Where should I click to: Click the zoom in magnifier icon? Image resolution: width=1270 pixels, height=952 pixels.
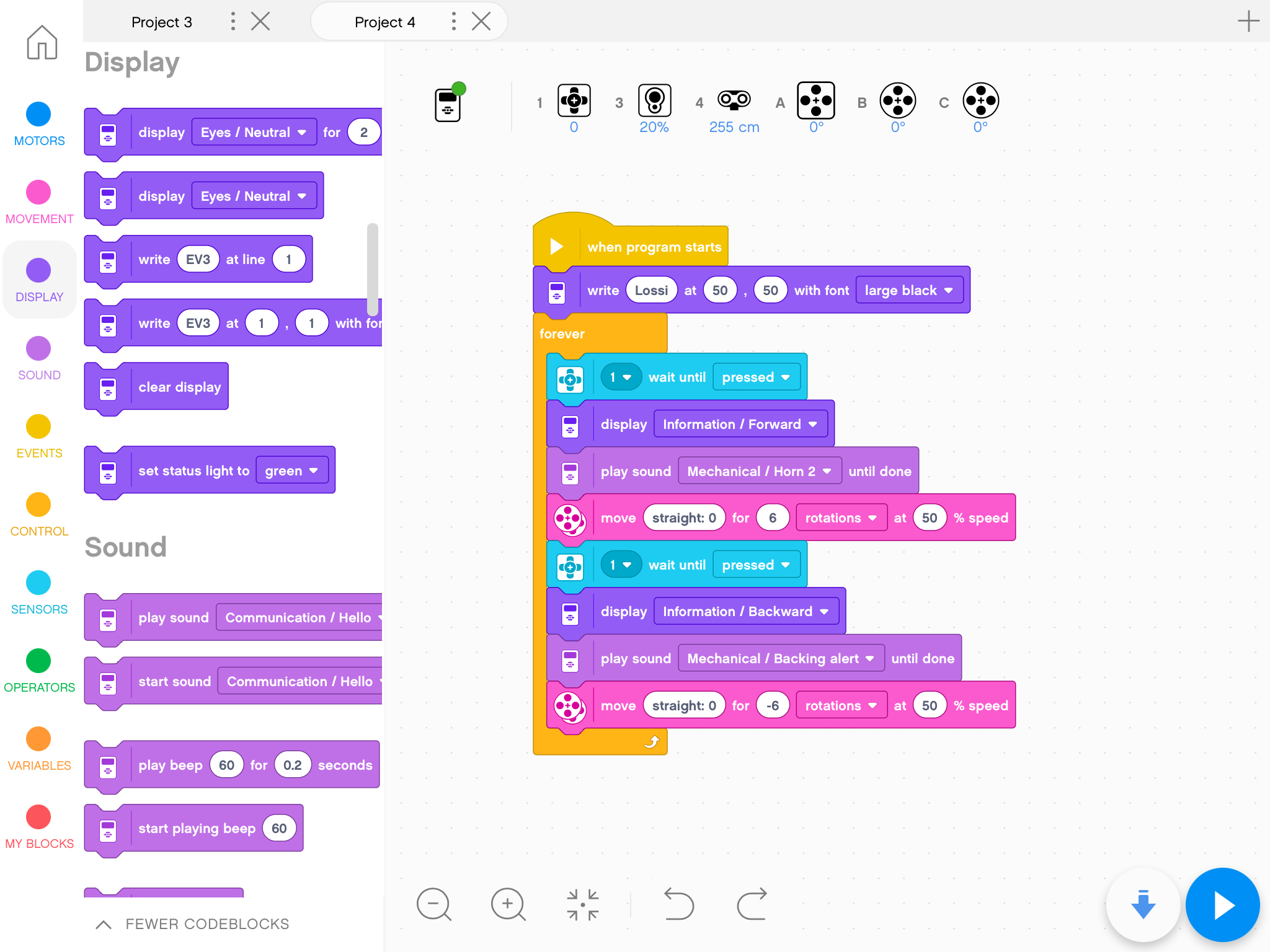click(x=508, y=904)
